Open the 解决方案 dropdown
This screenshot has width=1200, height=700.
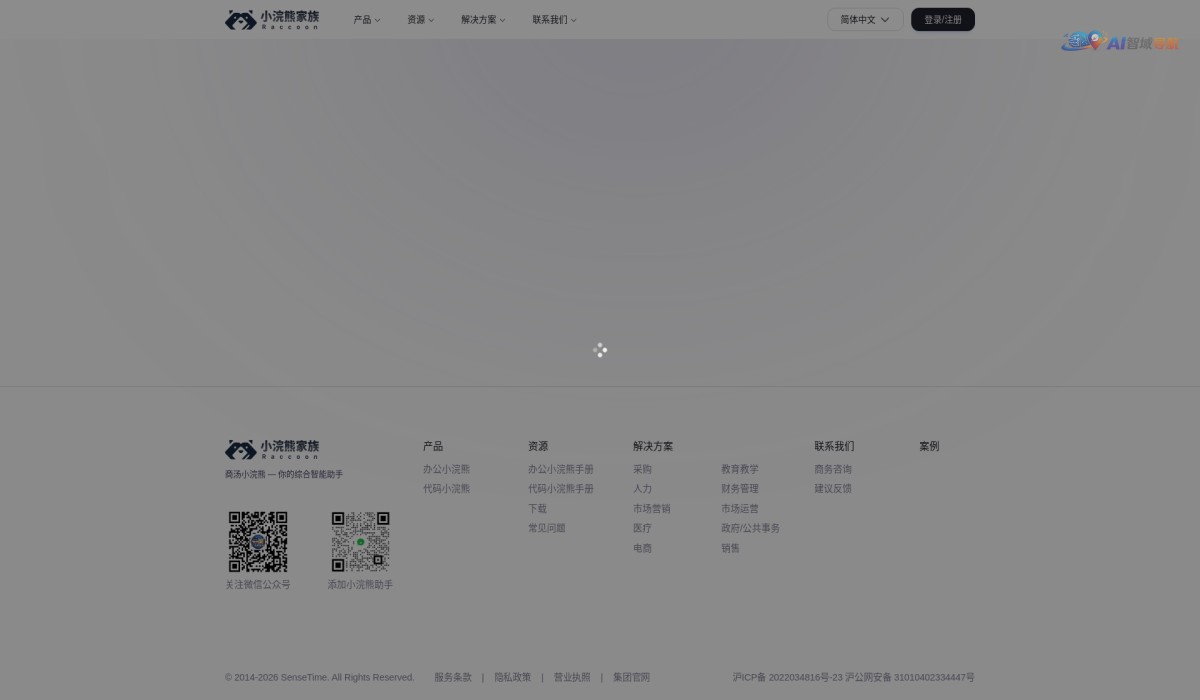482,19
